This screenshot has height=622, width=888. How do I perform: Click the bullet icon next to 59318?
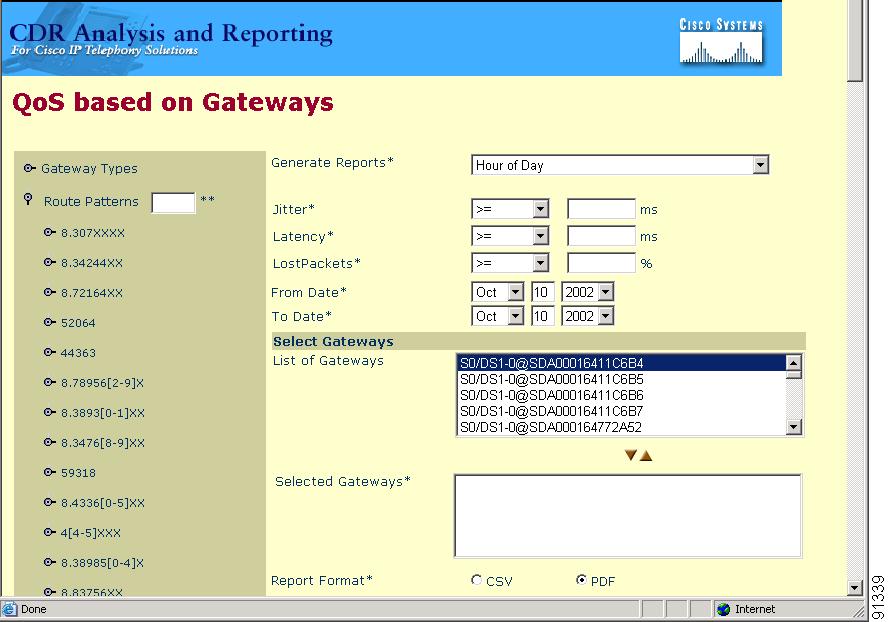50,472
